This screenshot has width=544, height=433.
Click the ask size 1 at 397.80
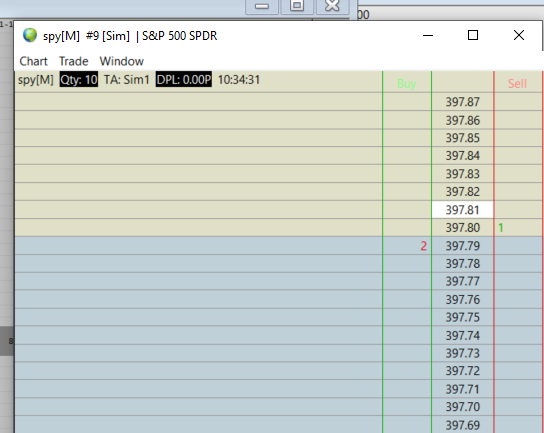pos(501,228)
